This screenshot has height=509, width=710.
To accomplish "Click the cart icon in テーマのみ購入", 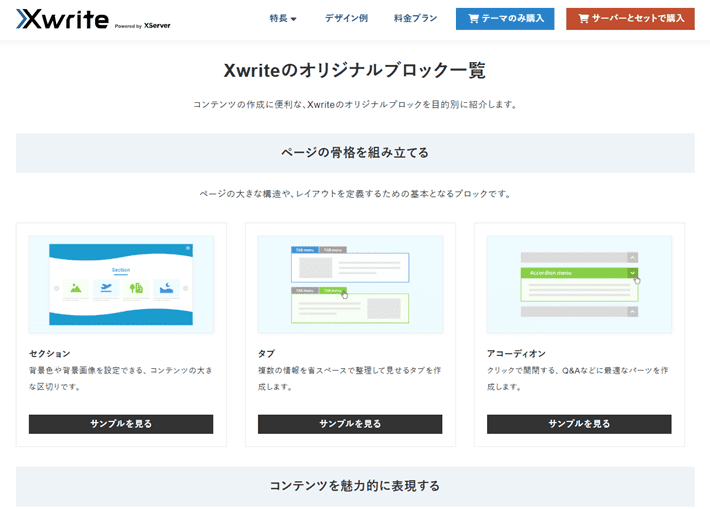I will 473,19.
